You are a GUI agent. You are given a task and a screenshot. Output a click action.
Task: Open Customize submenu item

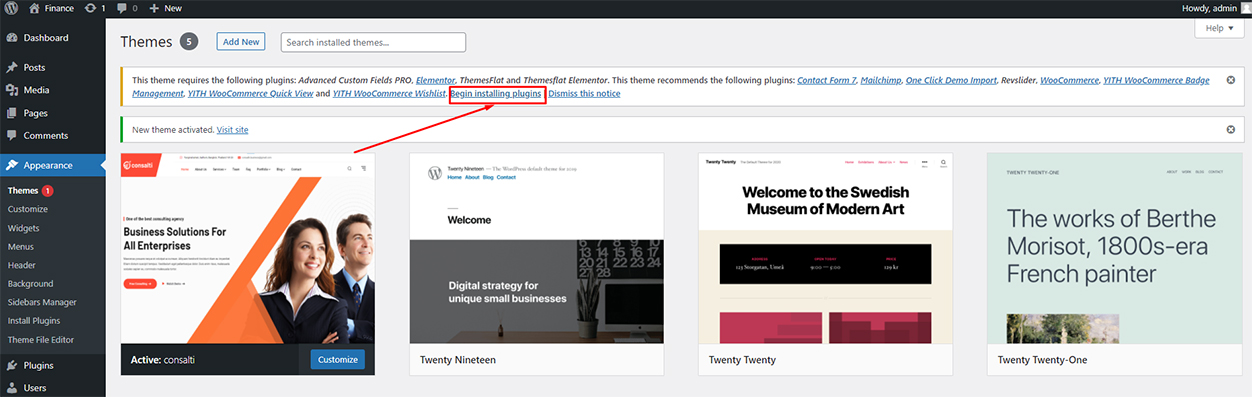(x=28, y=209)
